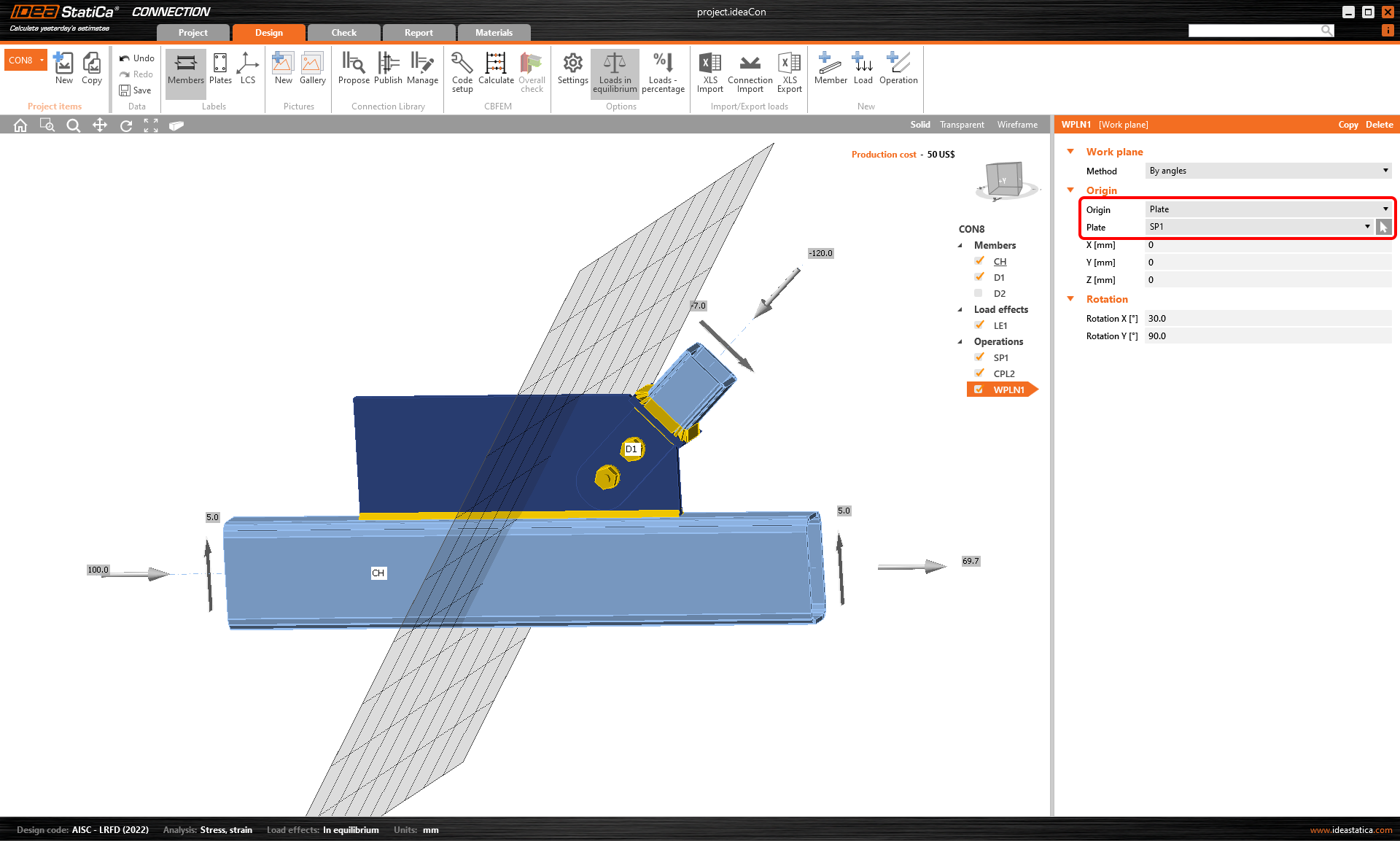Edit the Rotation X value field
The width and height of the screenshot is (1400, 841).
(x=1267, y=318)
